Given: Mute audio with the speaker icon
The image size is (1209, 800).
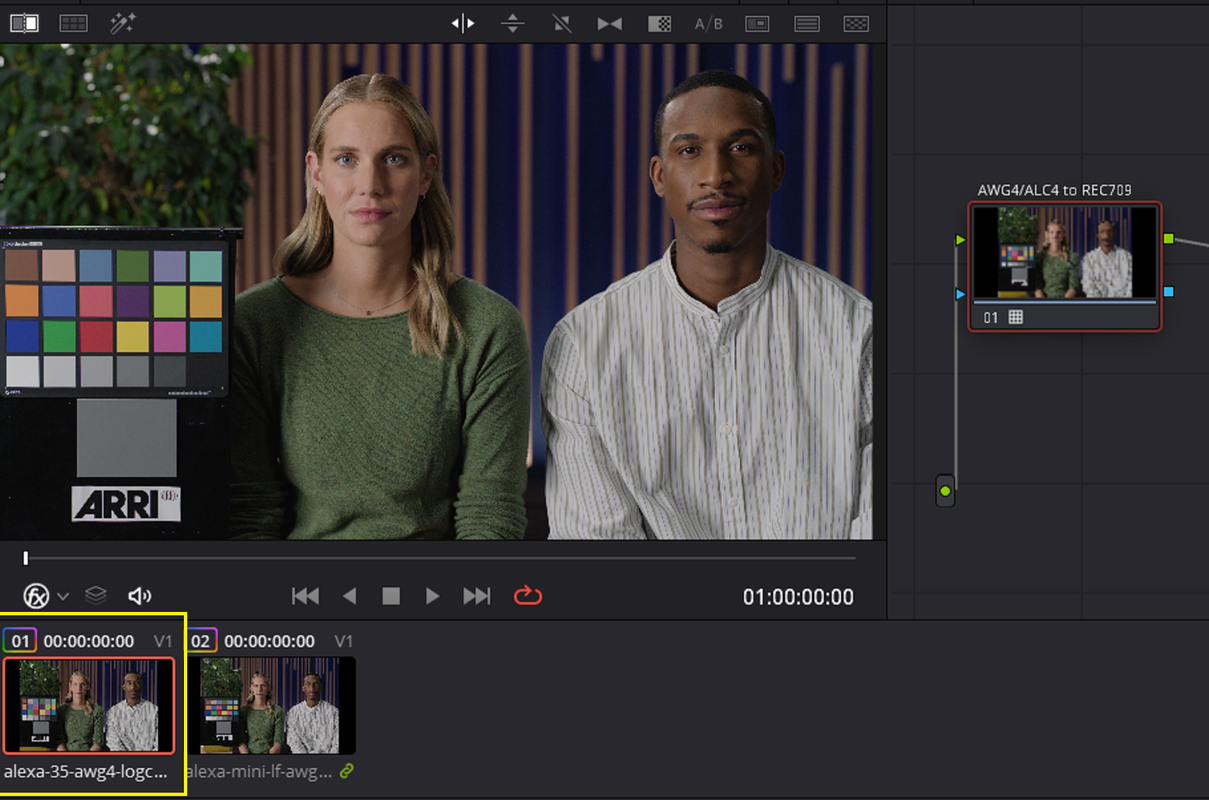Looking at the screenshot, I should tap(140, 596).
